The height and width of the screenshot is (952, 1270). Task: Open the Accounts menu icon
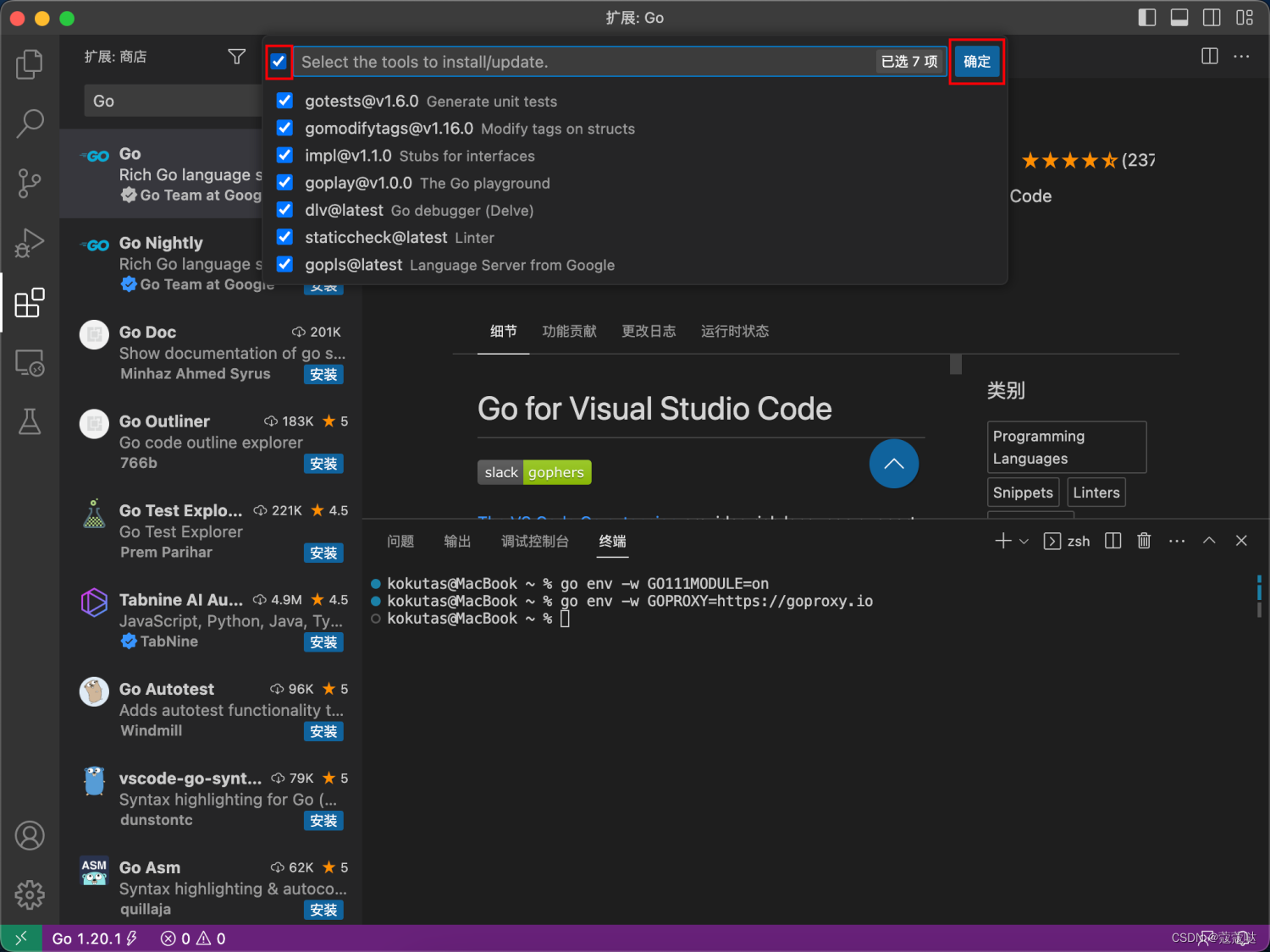(x=30, y=835)
